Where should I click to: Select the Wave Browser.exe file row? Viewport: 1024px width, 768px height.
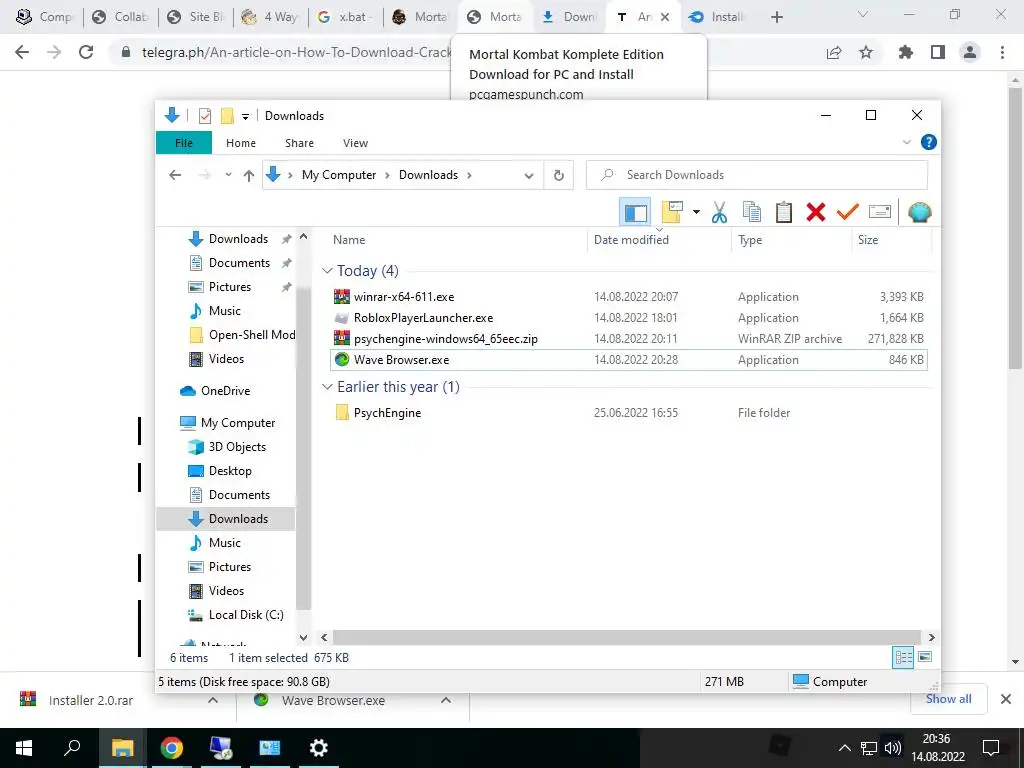click(x=629, y=360)
